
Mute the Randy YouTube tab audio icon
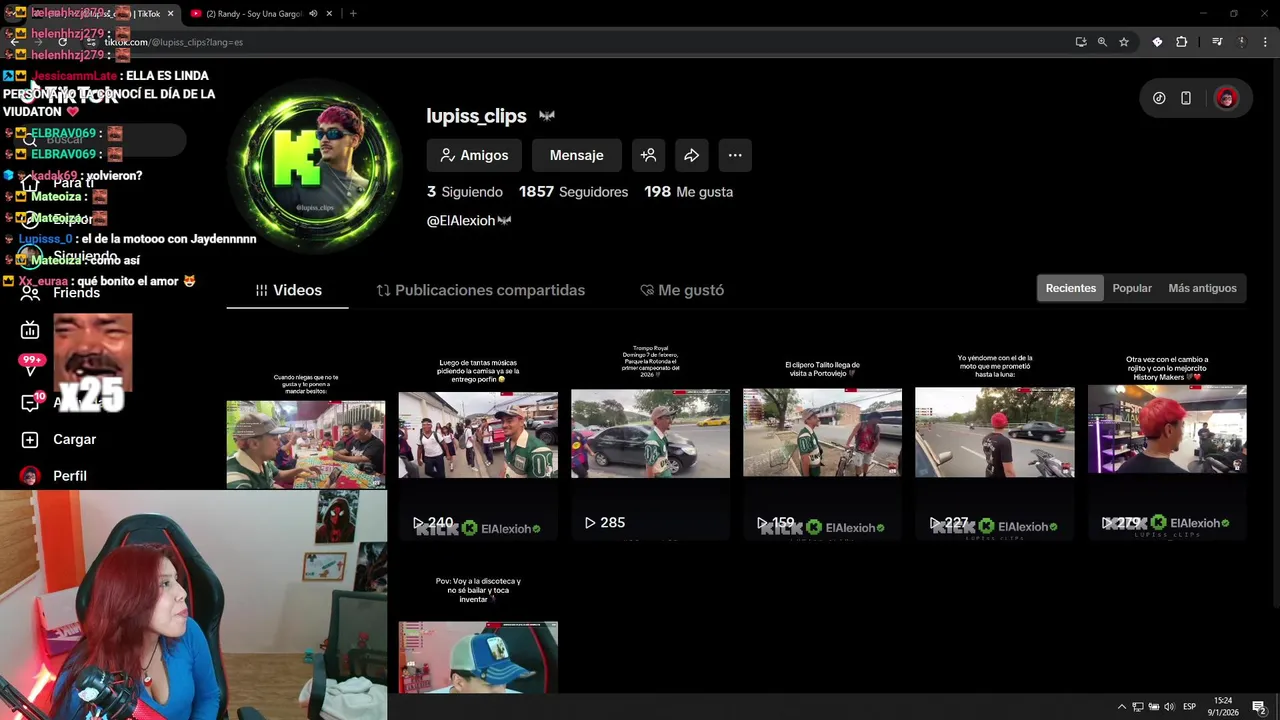pyautogui.click(x=313, y=14)
